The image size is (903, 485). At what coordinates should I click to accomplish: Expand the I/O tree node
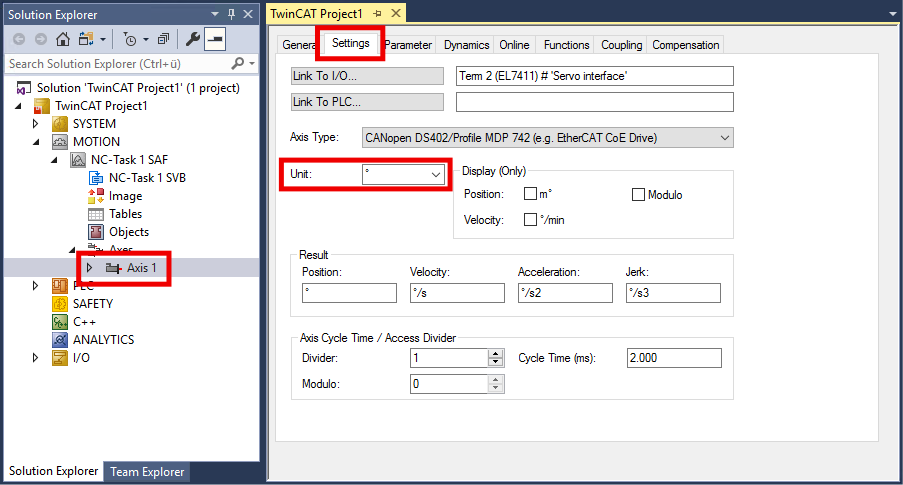coord(36,358)
